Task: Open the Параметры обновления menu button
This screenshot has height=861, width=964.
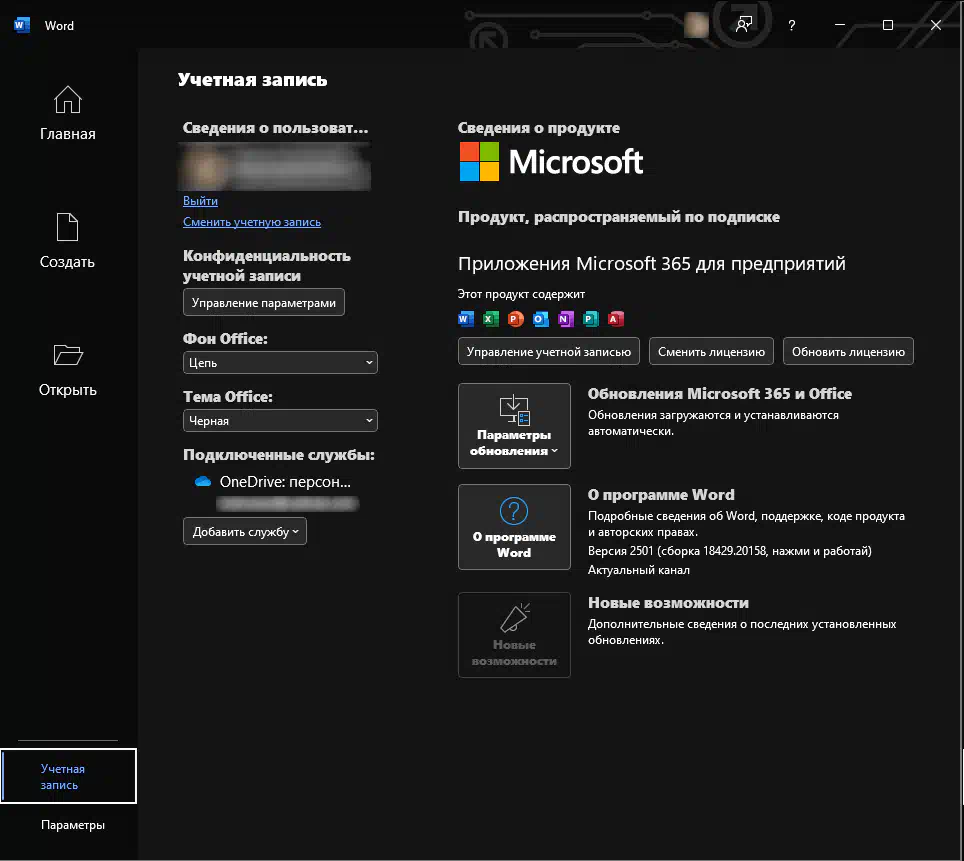Action: tap(514, 425)
